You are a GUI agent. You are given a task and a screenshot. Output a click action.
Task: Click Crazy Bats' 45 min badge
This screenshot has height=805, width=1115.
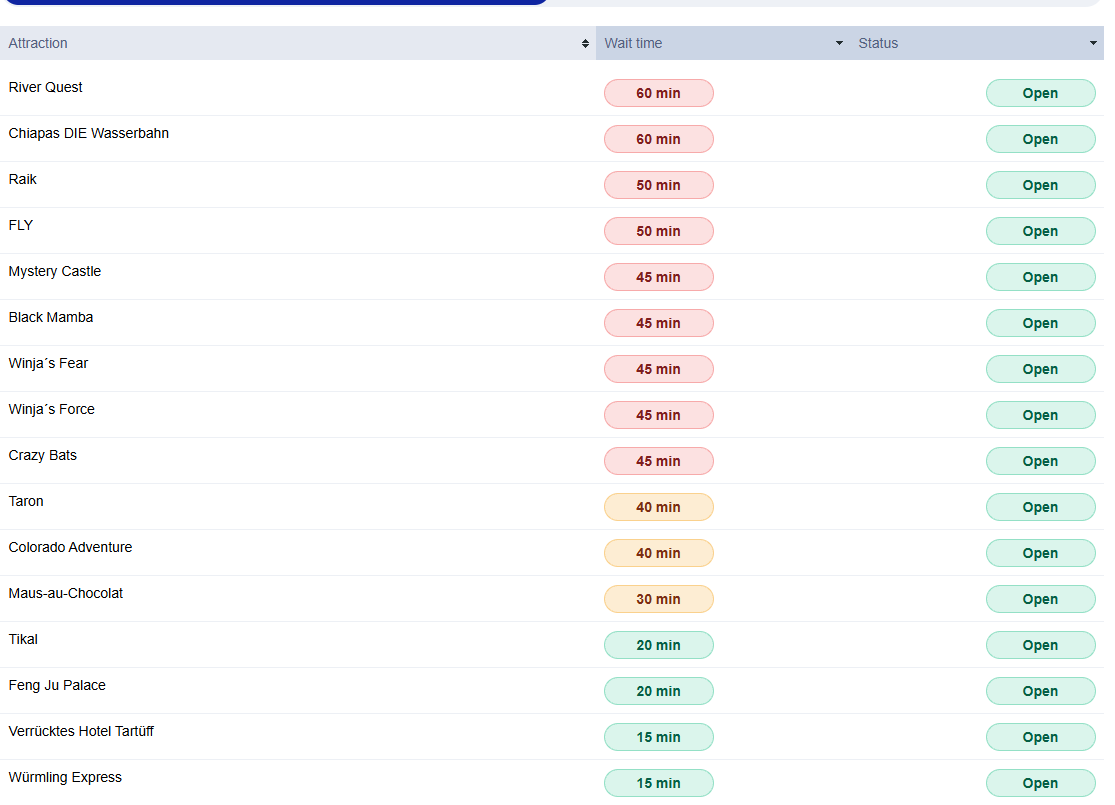[658, 461]
